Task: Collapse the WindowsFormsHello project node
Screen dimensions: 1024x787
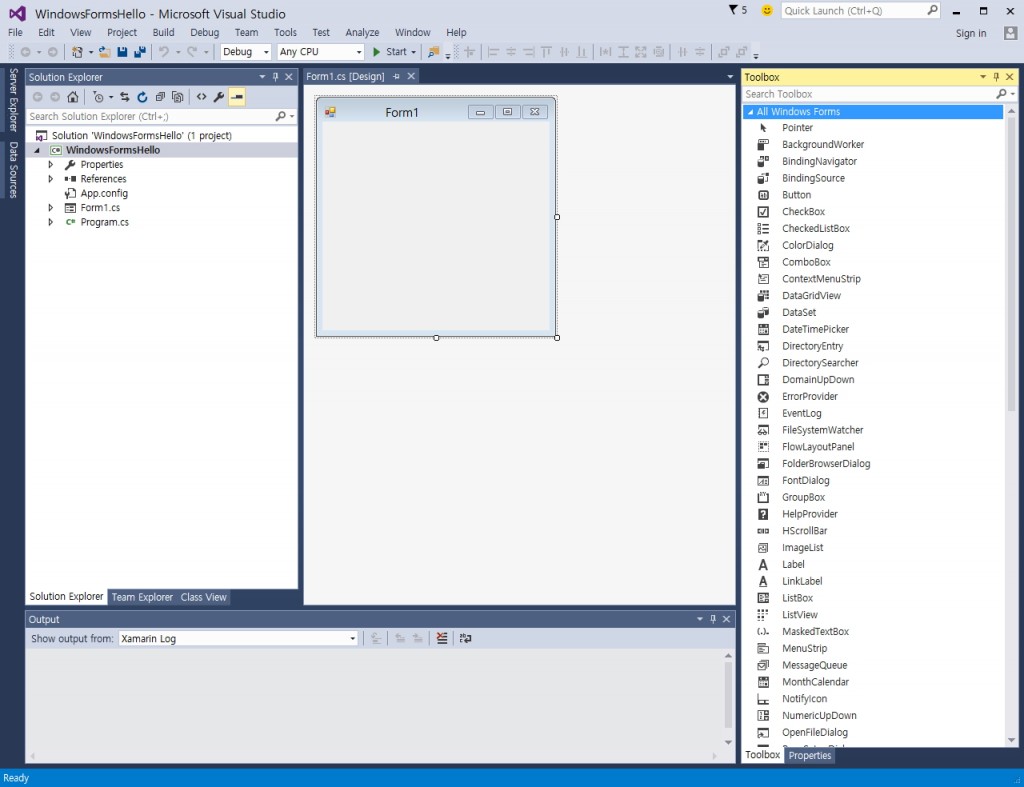Action: pos(37,150)
